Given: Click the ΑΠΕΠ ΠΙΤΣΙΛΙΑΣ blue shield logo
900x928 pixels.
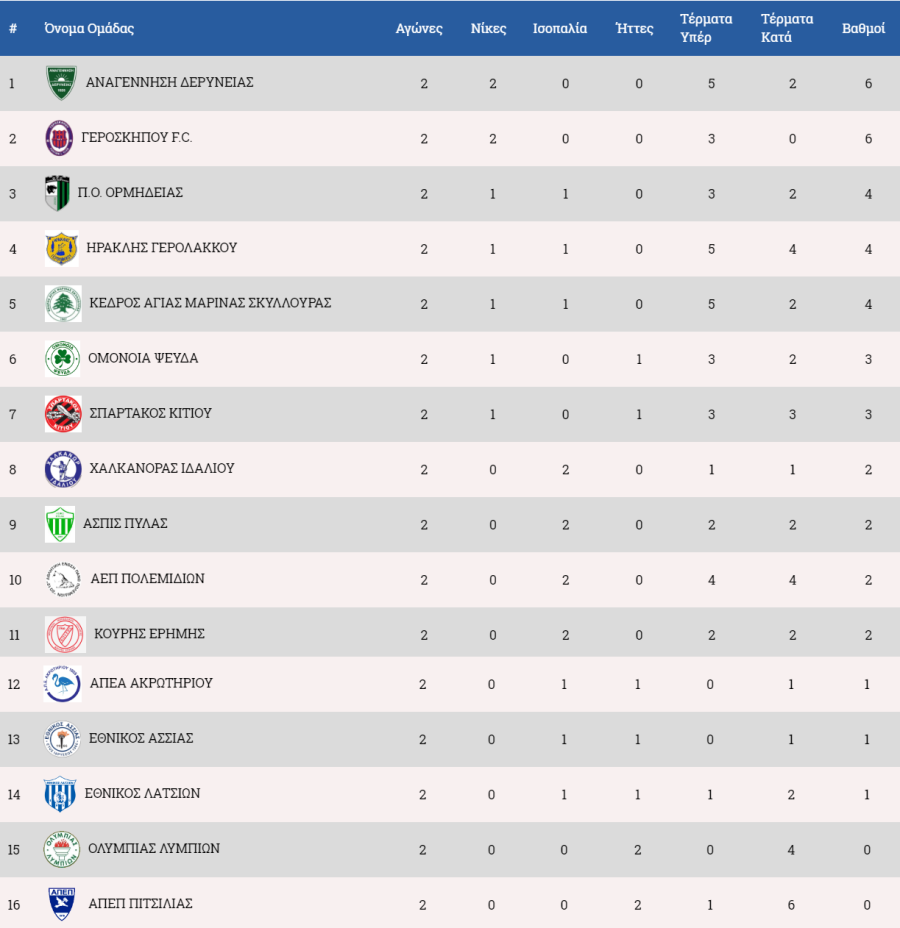Looking at the screenshot, I should coord(62,904).
